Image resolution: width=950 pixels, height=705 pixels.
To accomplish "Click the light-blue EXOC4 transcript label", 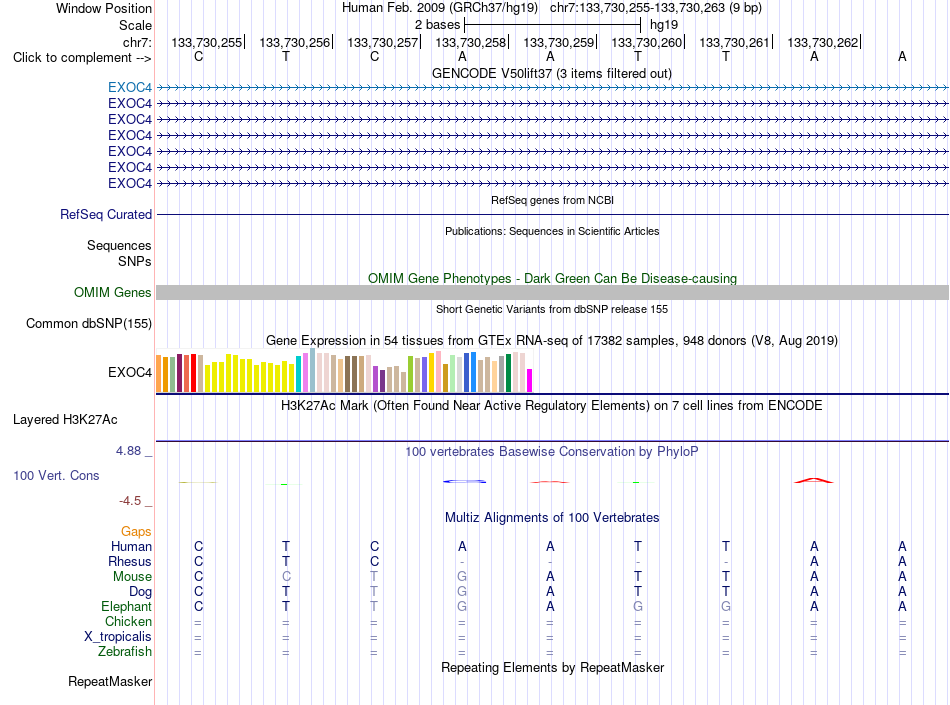I will 130,87.
